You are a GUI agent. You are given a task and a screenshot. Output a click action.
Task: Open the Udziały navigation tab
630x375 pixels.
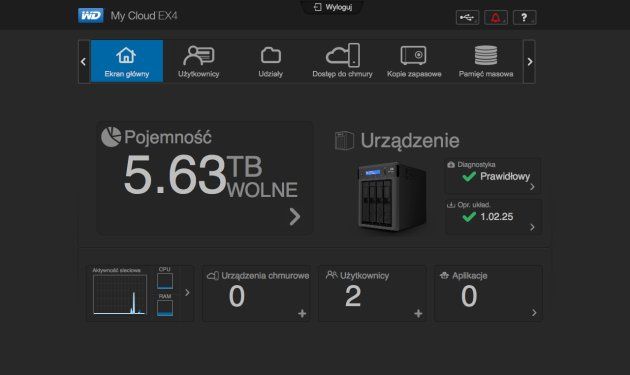pos(270,61)
